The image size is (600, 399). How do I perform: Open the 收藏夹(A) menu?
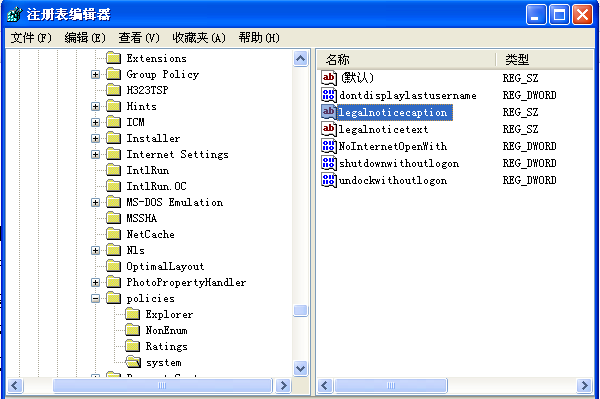tap(199, 37)
